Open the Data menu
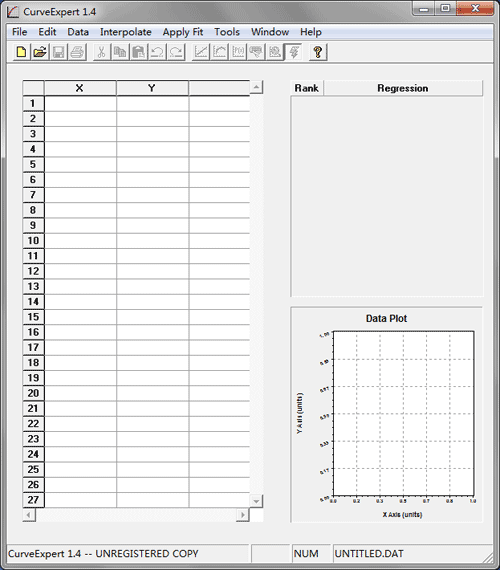 pos(78,32)
